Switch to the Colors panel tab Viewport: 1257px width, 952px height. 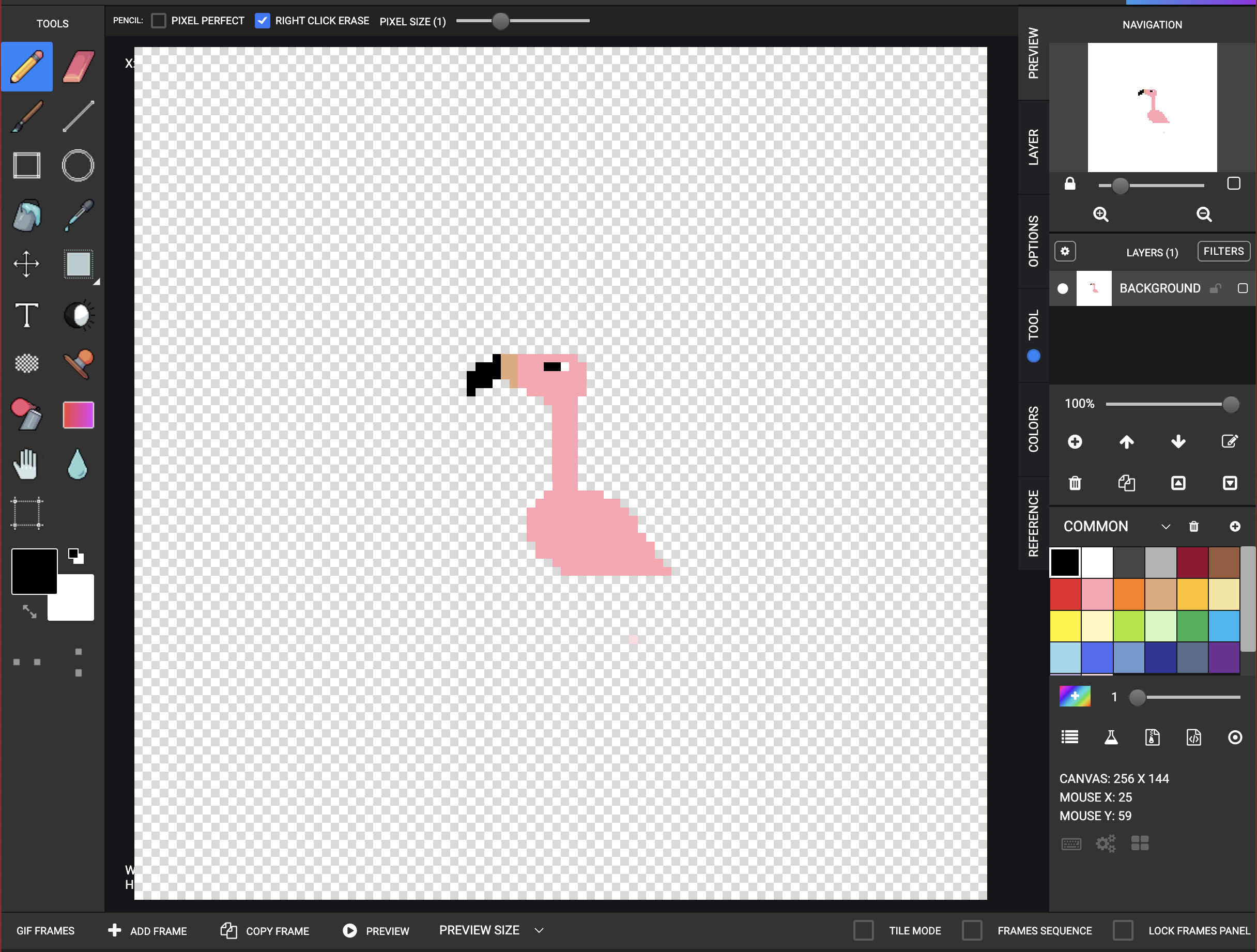pyautogui.click(x=1033, y=428)
